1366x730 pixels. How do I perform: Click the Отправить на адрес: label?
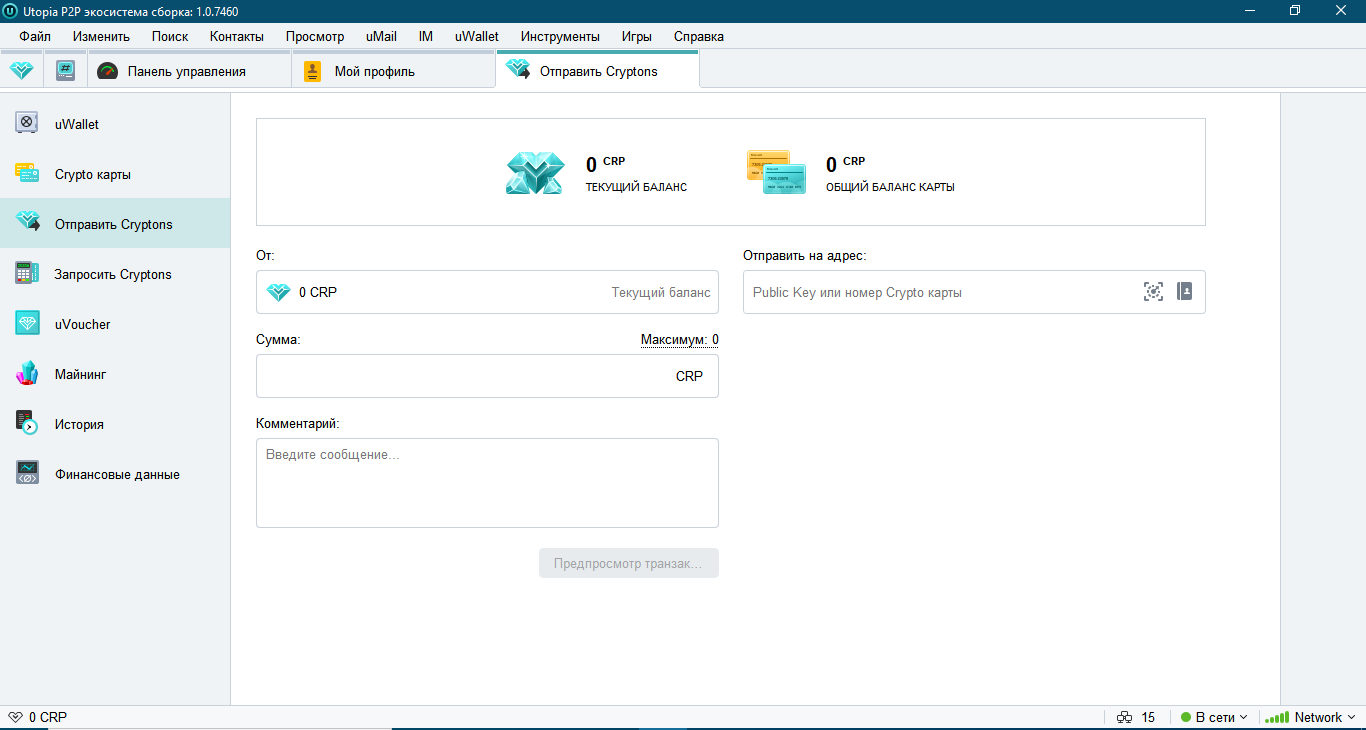[805, 256]
